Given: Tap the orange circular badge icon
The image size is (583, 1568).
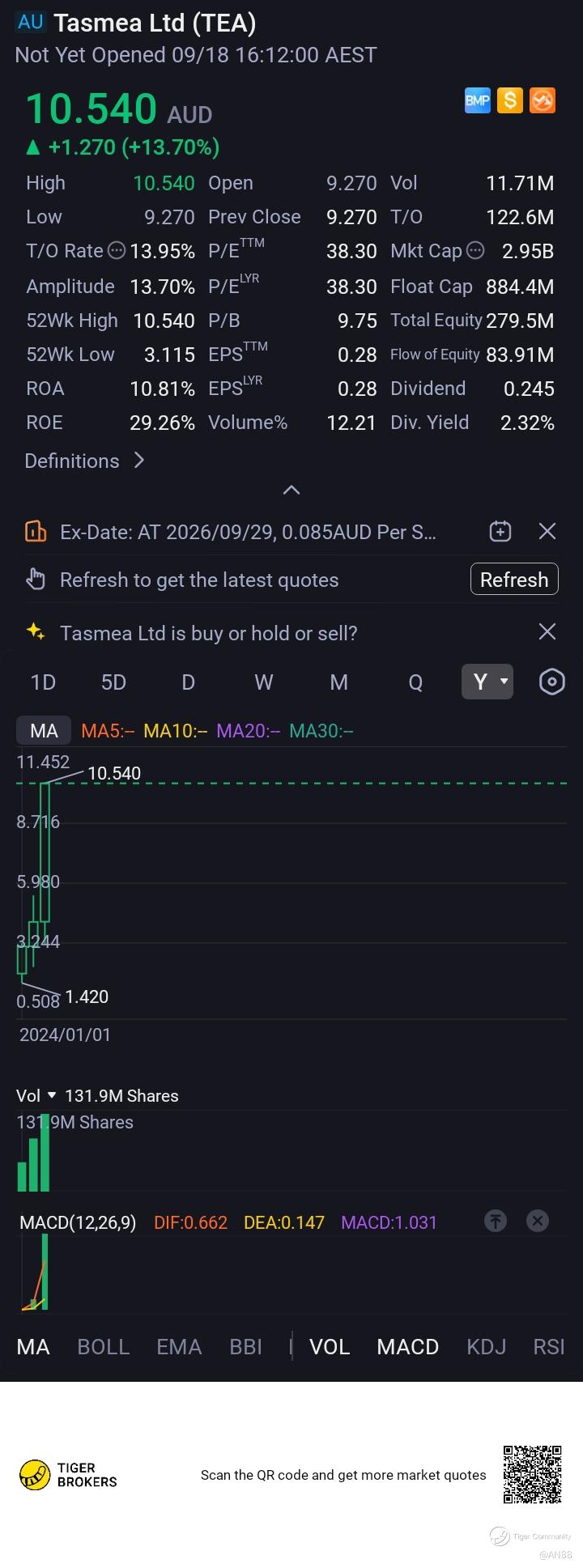Looking at the screenshot, I should [x=542, y=100].
